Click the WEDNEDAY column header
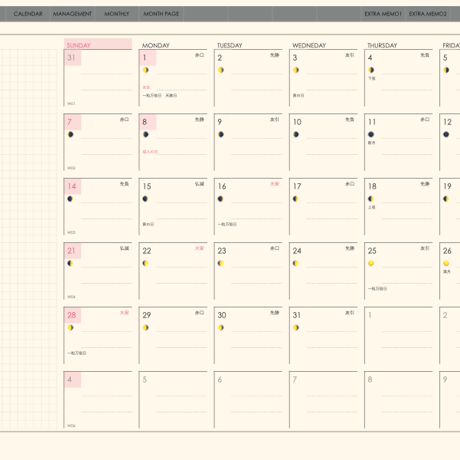 [x=309, y=45]
